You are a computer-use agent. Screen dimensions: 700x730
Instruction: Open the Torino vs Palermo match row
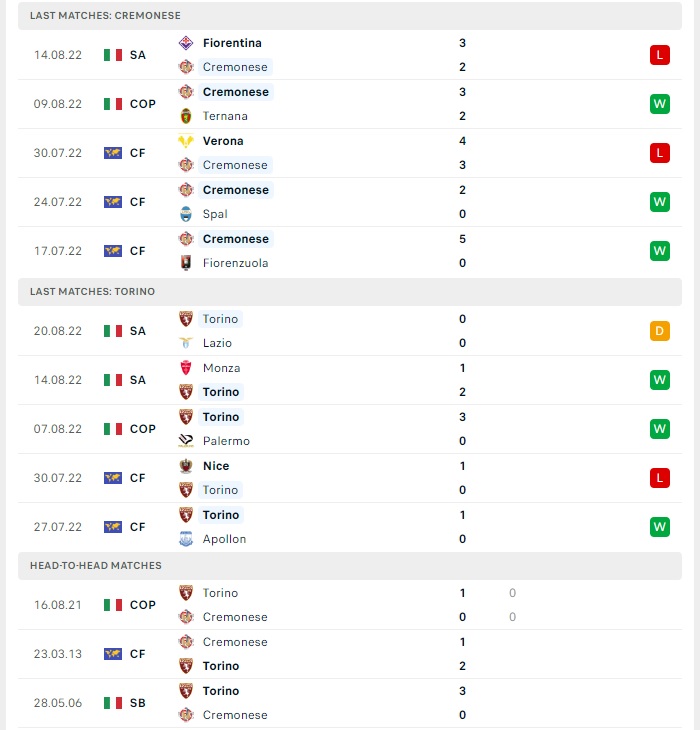(x=350, y=429)
